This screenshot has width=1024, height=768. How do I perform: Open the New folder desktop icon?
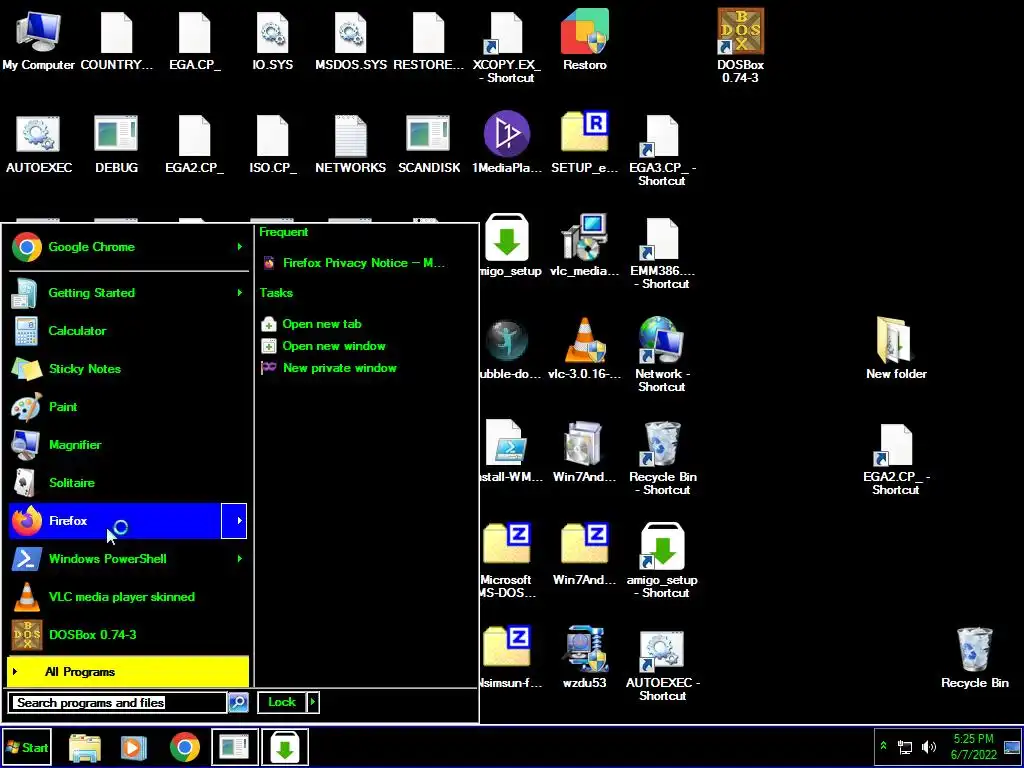[896, 349]
